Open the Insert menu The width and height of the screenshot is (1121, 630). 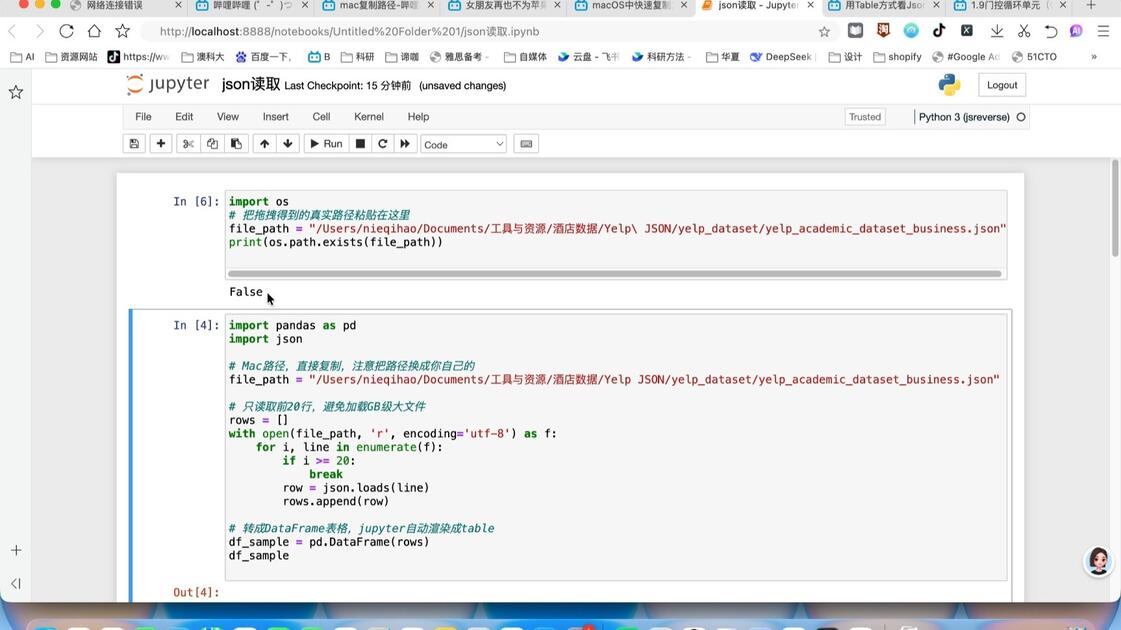point(275,117)
